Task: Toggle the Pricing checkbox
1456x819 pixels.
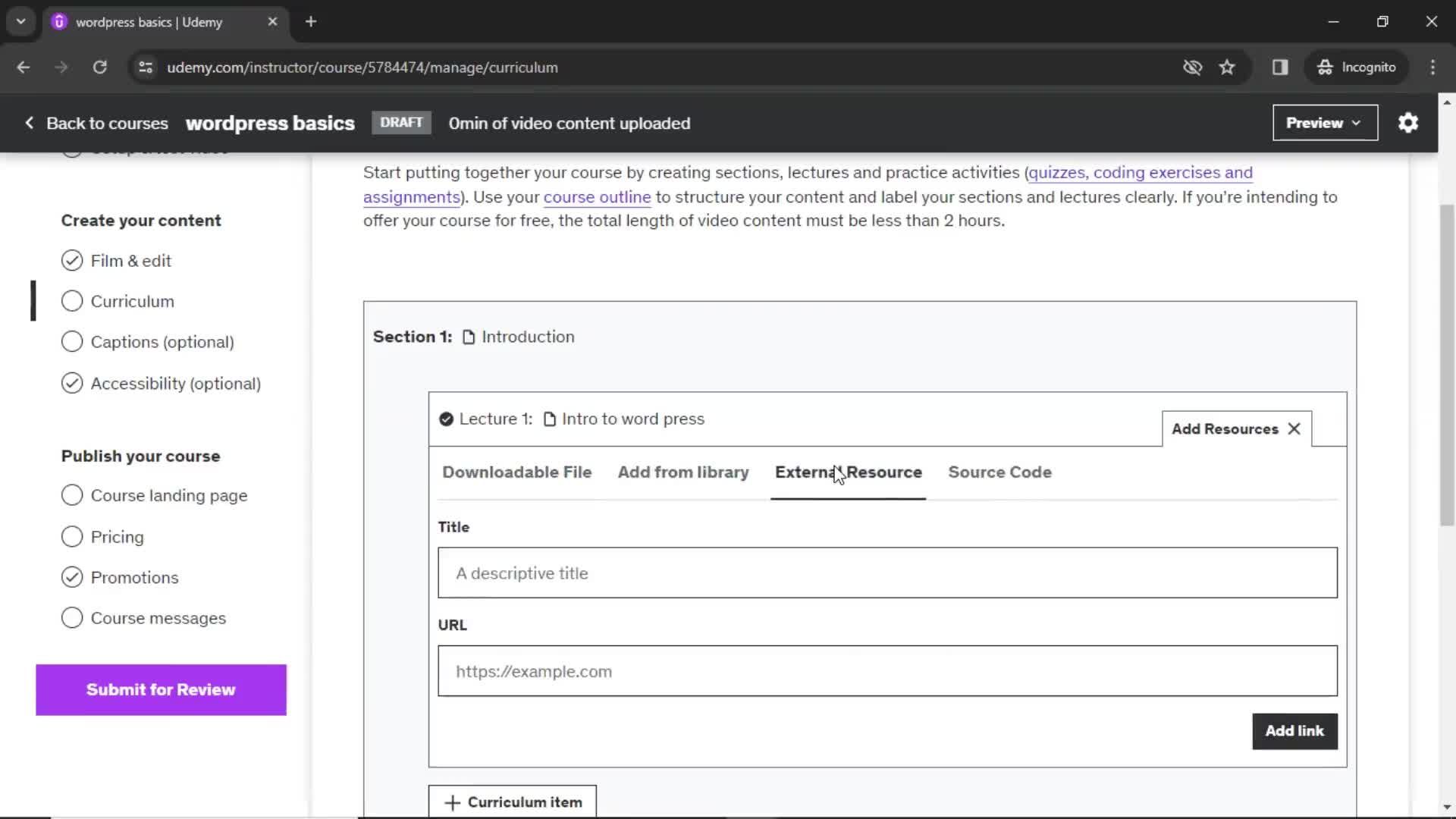Action: pos(71,537)
